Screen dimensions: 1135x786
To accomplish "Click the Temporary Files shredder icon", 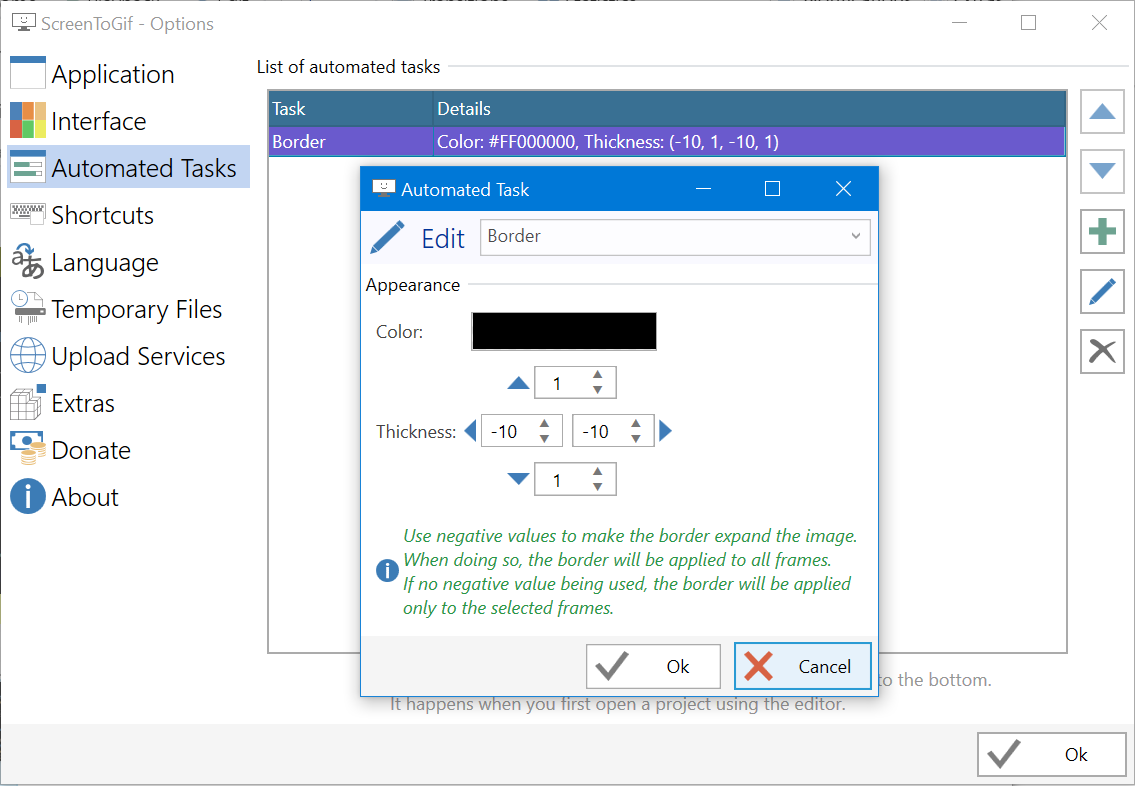I will tap(28, 308).
